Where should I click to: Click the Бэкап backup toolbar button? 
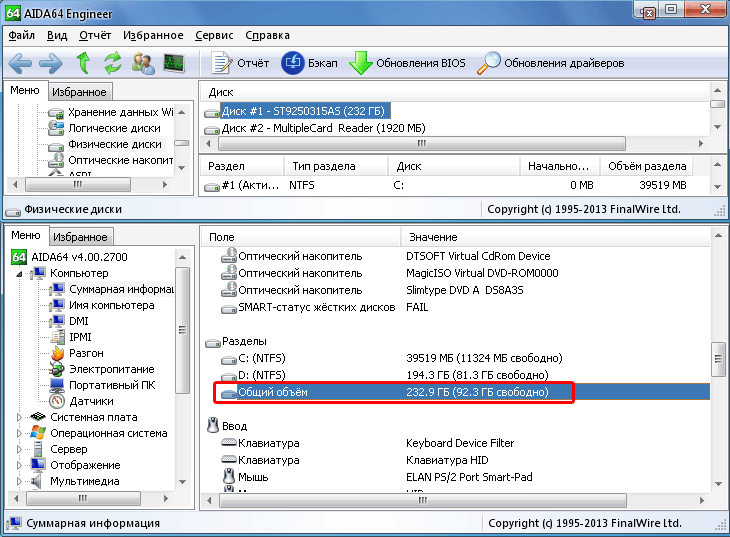[309, 63]
